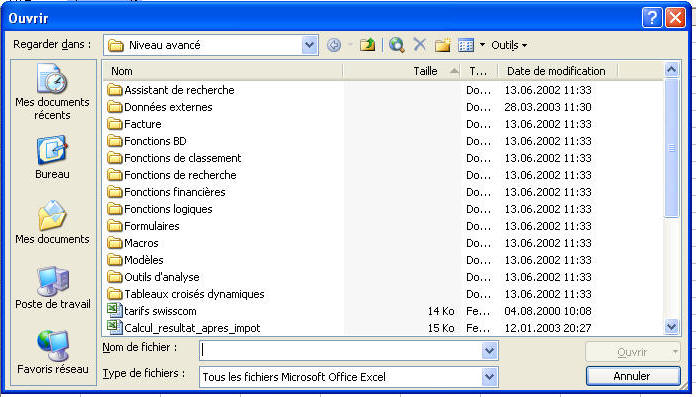Open Favoris réseau location
This screenshot has width=696, height=397.
52,353
